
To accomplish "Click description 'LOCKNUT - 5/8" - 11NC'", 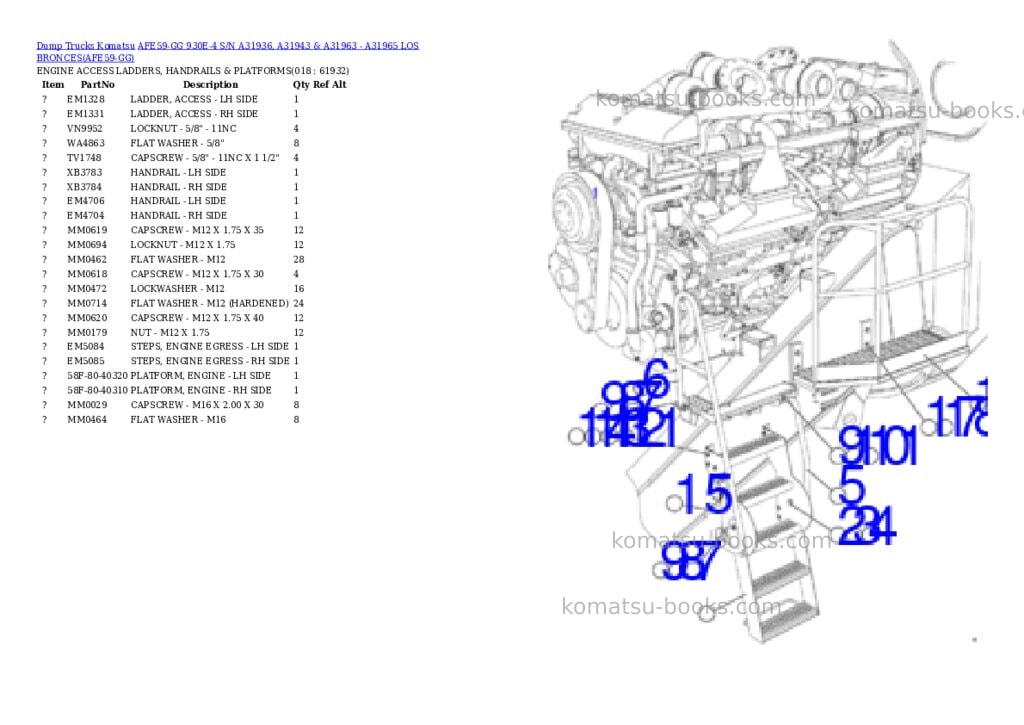I will pyautogui.click(x=184, y=129).
